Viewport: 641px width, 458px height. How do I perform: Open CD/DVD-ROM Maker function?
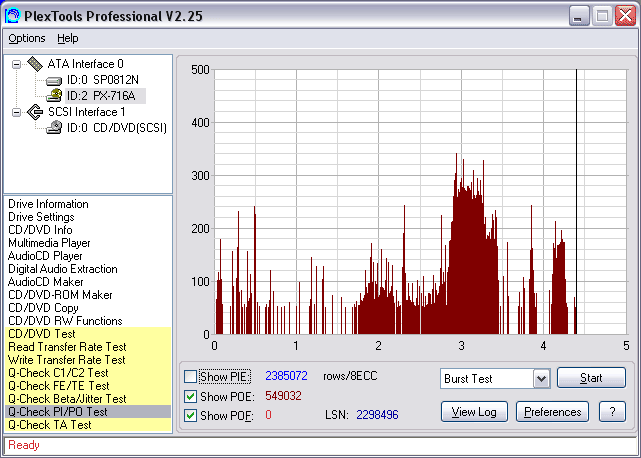60,295
